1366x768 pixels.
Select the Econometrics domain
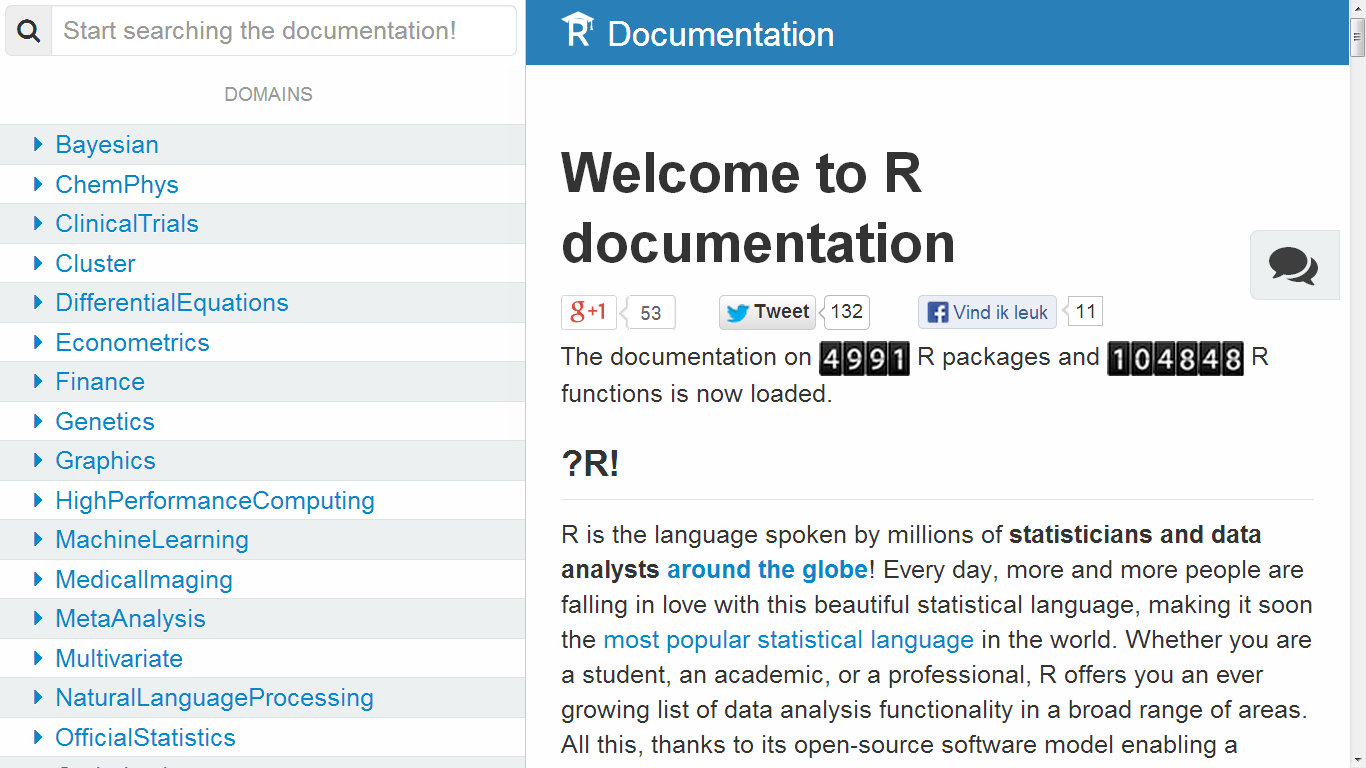[x=132, y=342]
